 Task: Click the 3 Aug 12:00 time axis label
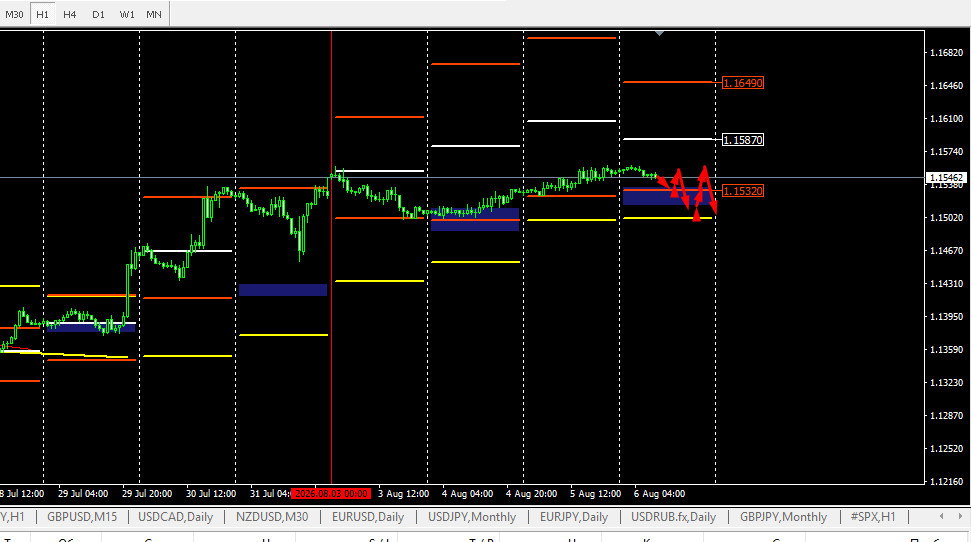coord(404,494)
